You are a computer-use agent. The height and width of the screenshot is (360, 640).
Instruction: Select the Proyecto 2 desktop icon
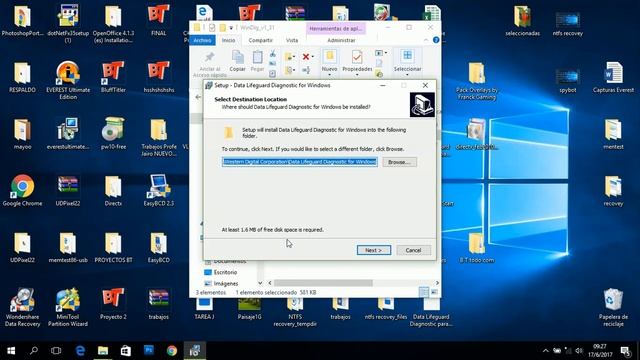[x=113, y=304]
